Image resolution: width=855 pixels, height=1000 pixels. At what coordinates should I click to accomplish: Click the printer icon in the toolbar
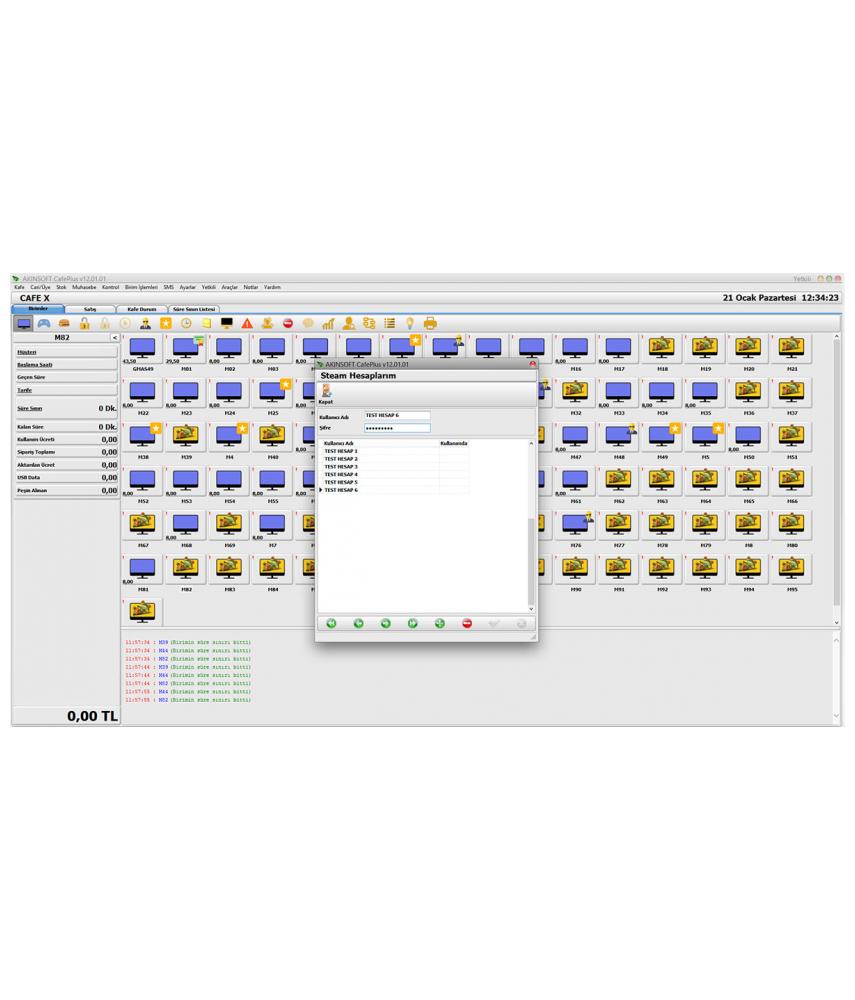click(x=430, y=323)
